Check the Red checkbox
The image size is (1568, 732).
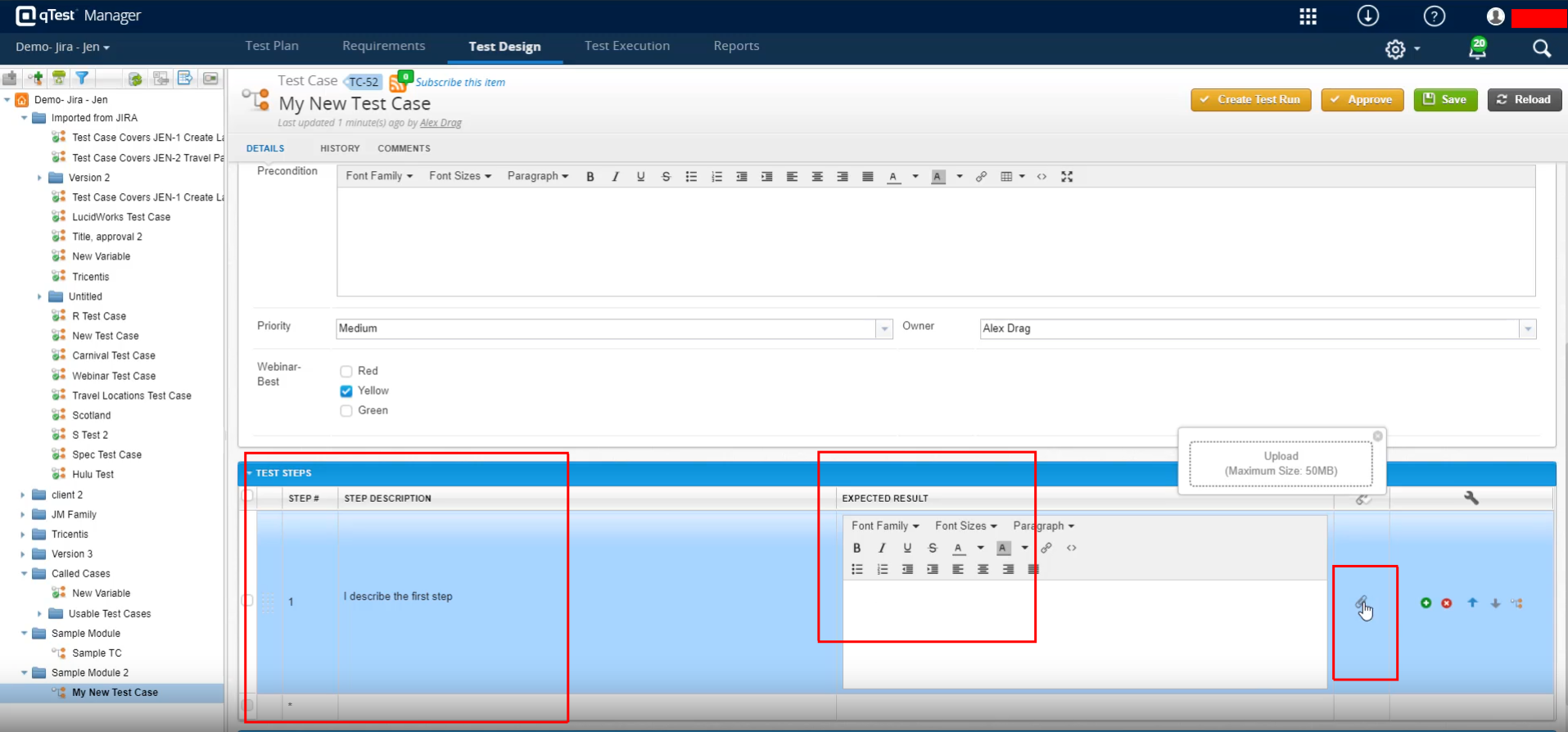pos(346,372)
